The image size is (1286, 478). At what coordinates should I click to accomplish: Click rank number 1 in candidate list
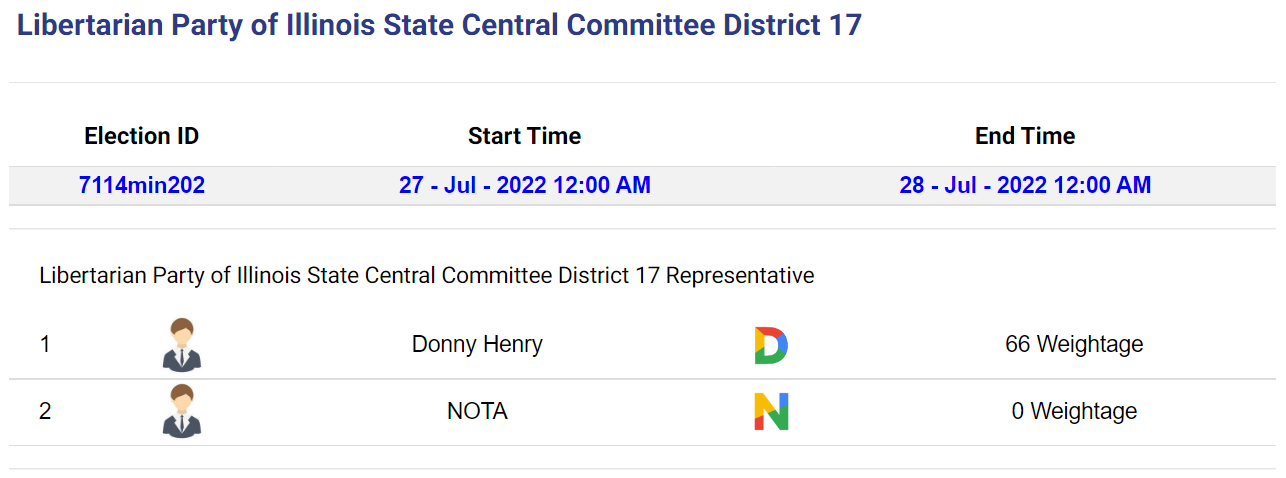point(45,345)
